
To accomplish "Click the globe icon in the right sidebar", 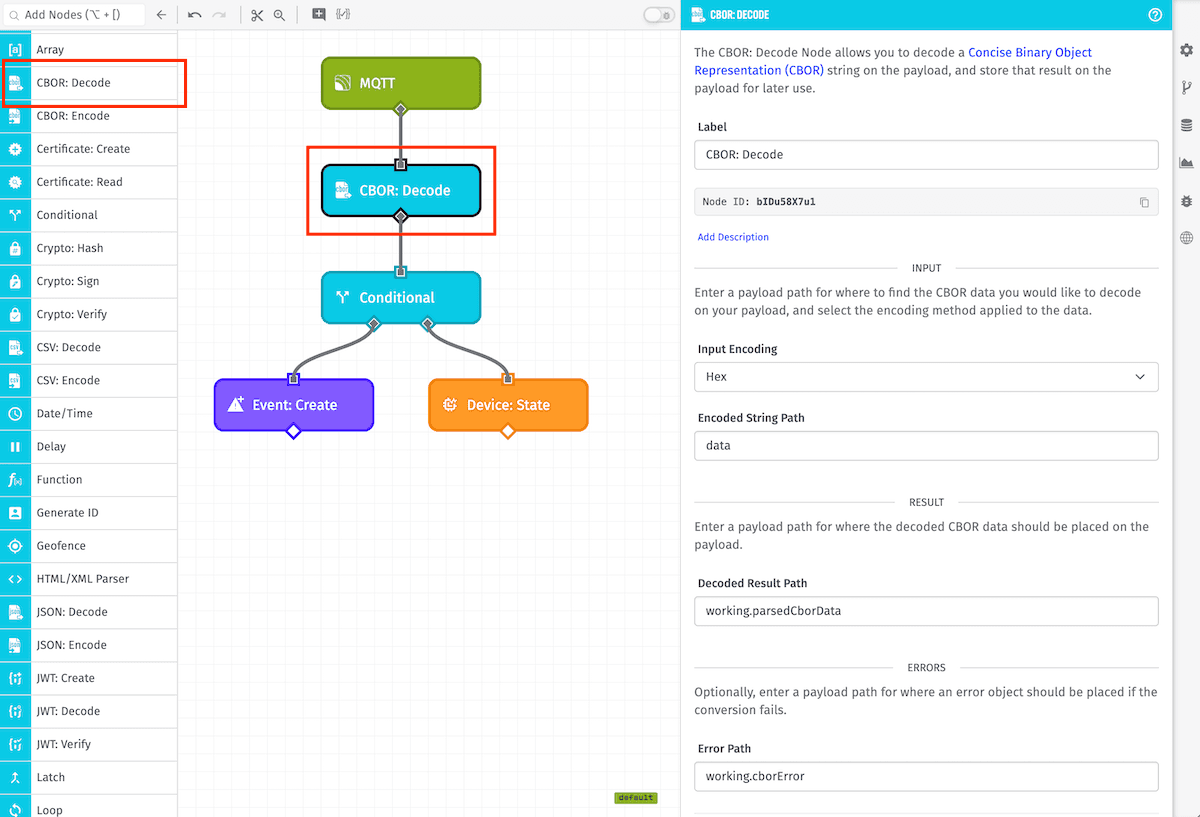I will click(x=1185, y=238).
